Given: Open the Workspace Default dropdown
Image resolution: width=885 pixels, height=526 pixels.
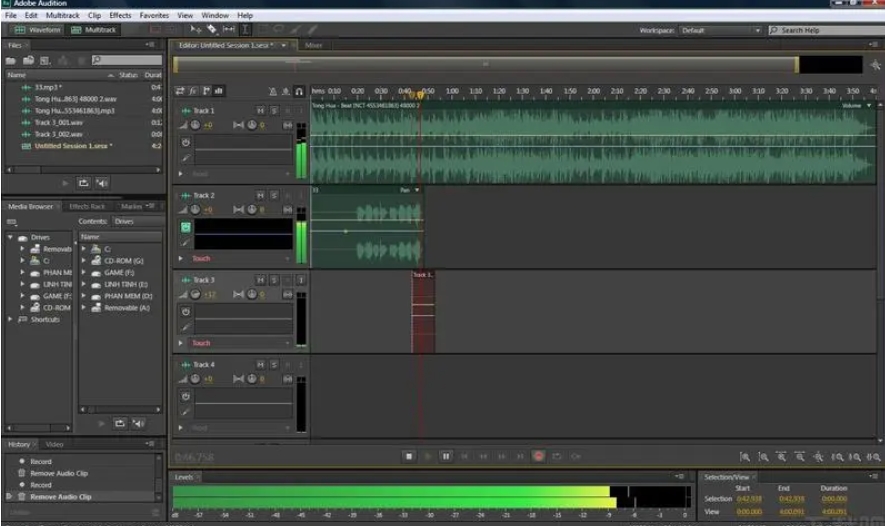Looking at the screenshot, I should [720, 30].
